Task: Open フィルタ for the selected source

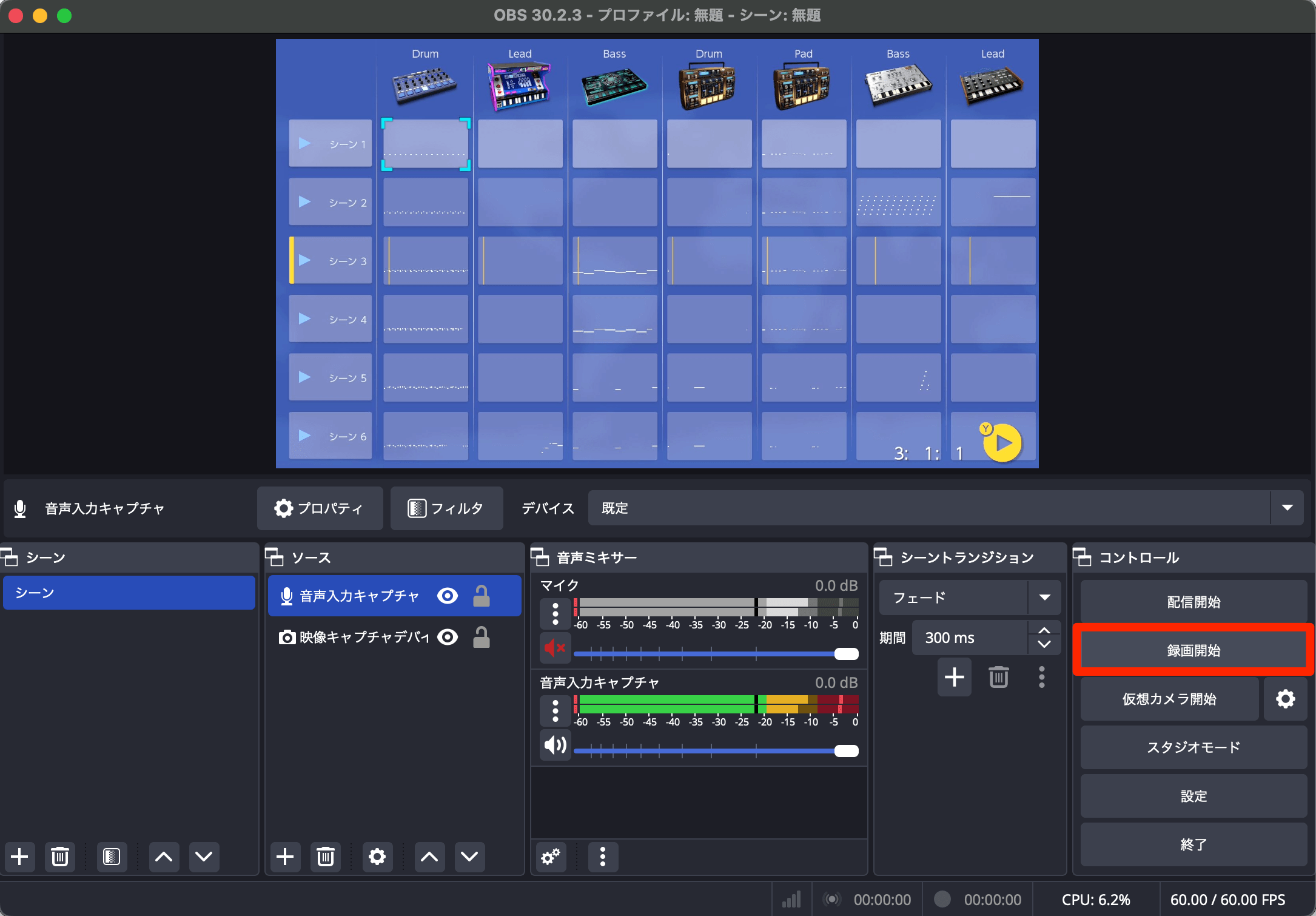Action: tap(446, 508)
